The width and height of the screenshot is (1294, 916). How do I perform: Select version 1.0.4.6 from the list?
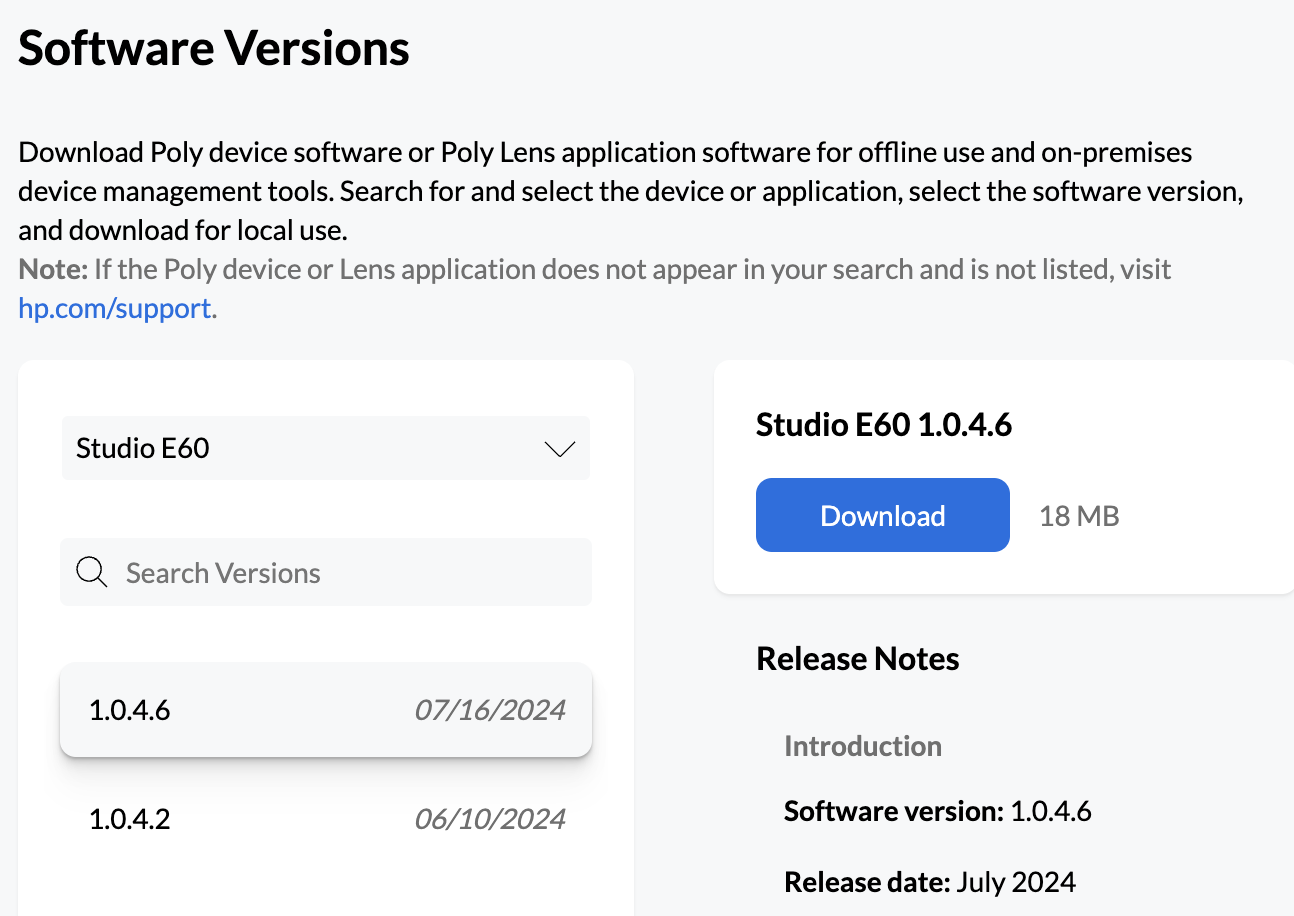click(x=325, y=710)
